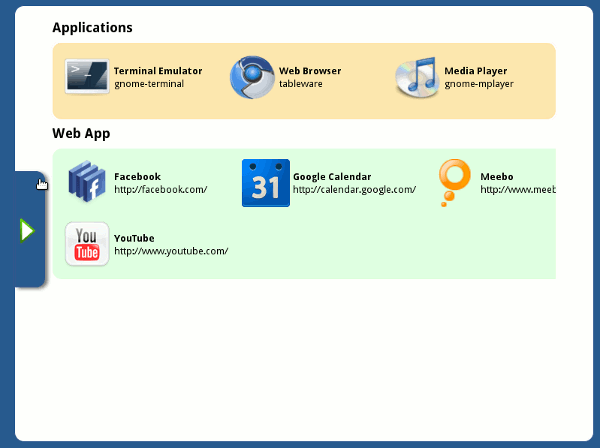Follow the http://facebook.com/ link

pyautogui.click(x=161, y=189)
